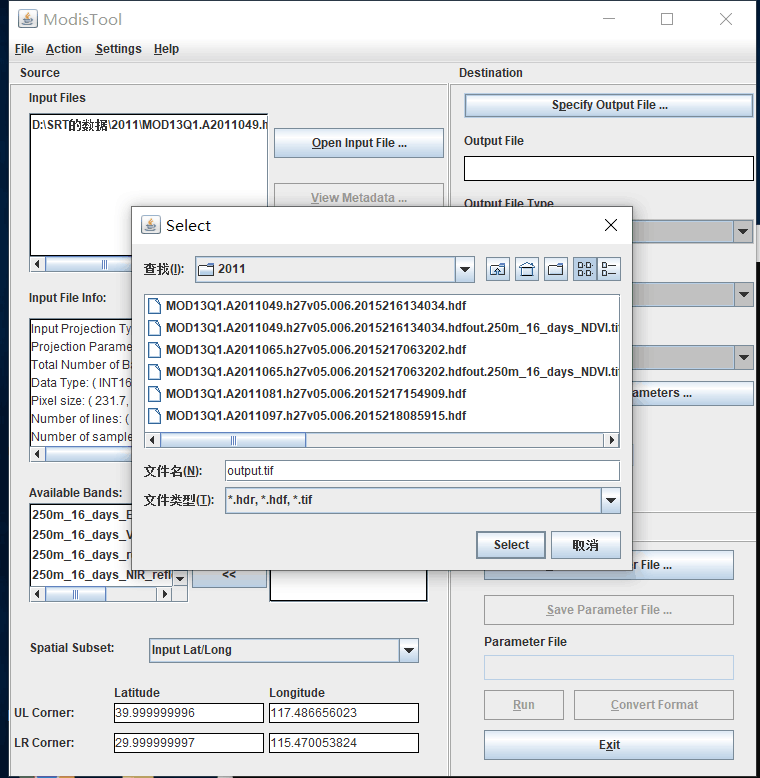
Task: Click right arrow of Available Bands scrollbar
Action: pos(164,594)
